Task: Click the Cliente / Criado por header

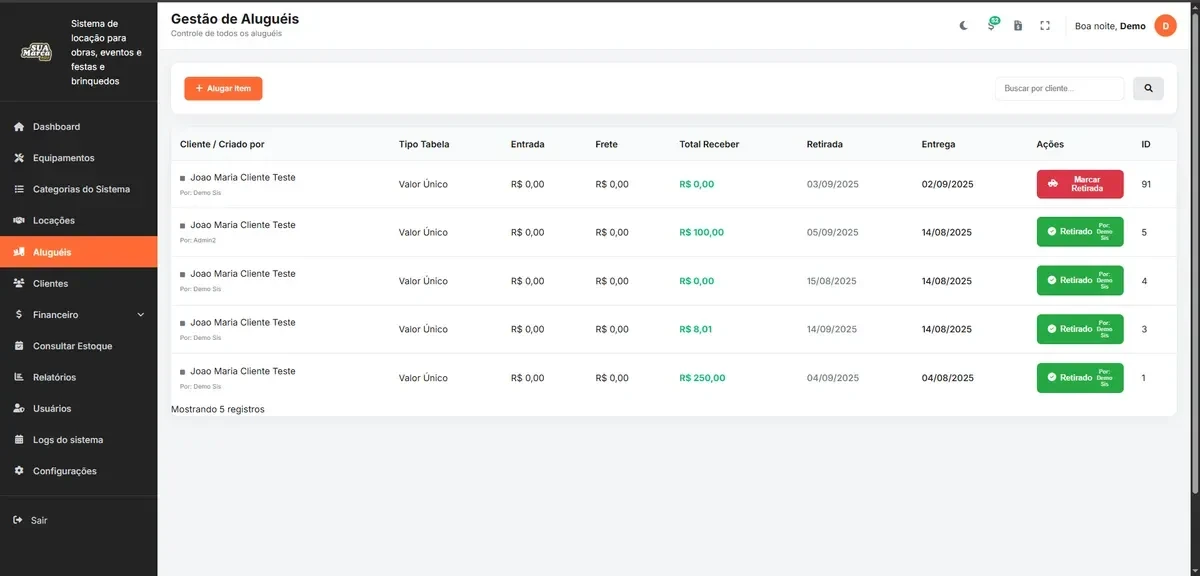Action: [x=222, y=144]
